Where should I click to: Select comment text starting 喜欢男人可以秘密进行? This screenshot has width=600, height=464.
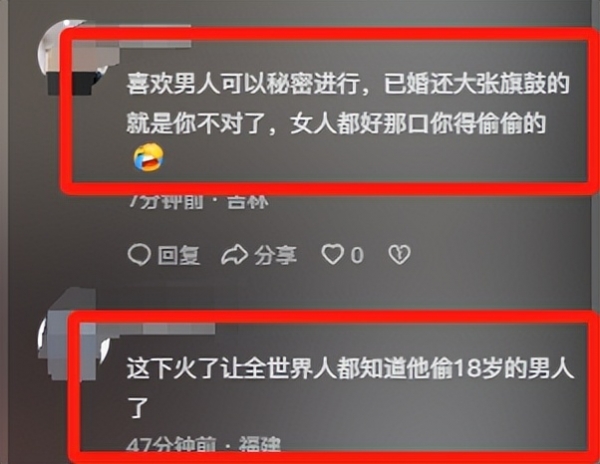tap(348, 85)
